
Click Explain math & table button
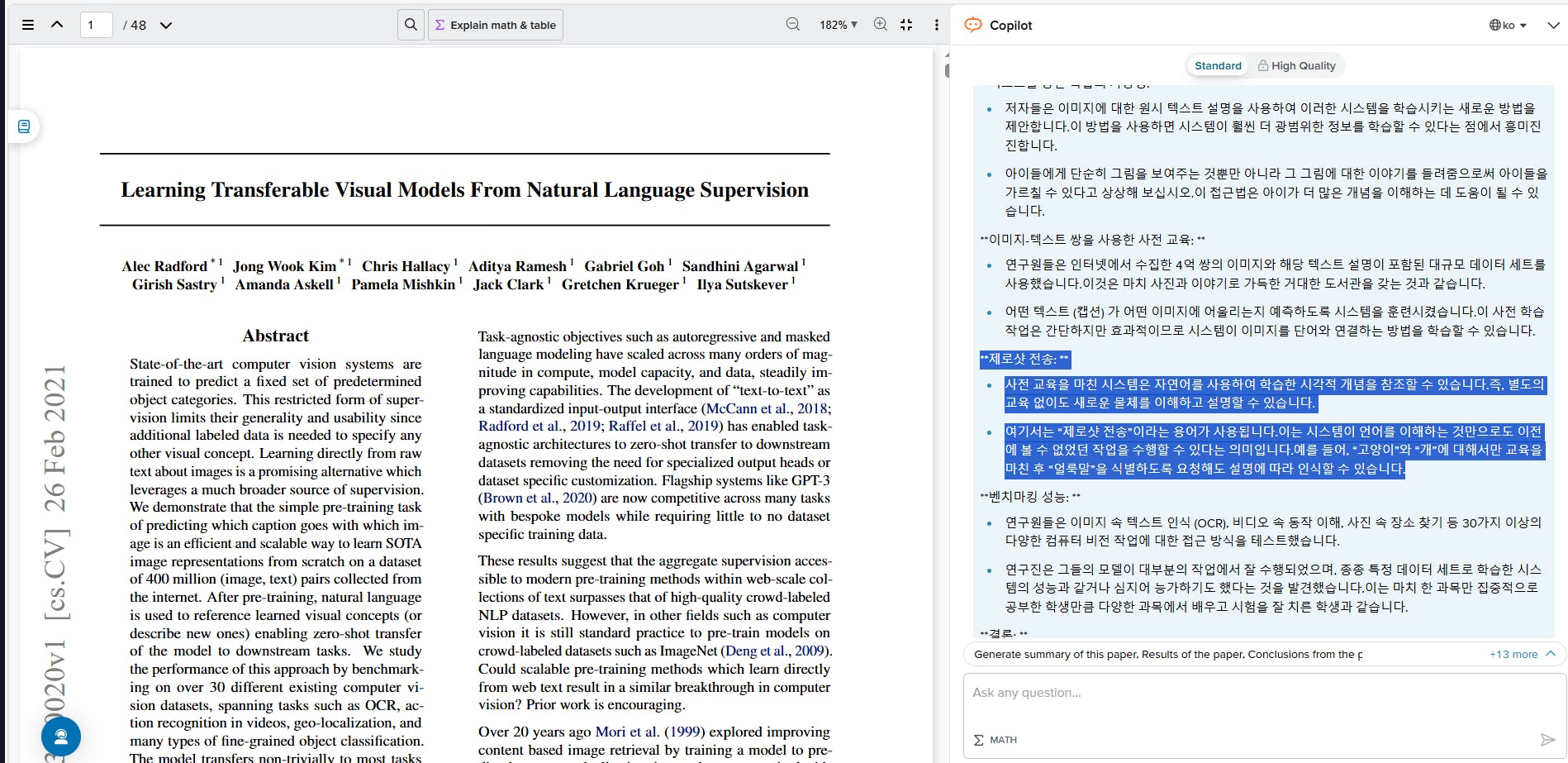pos(496,25)
